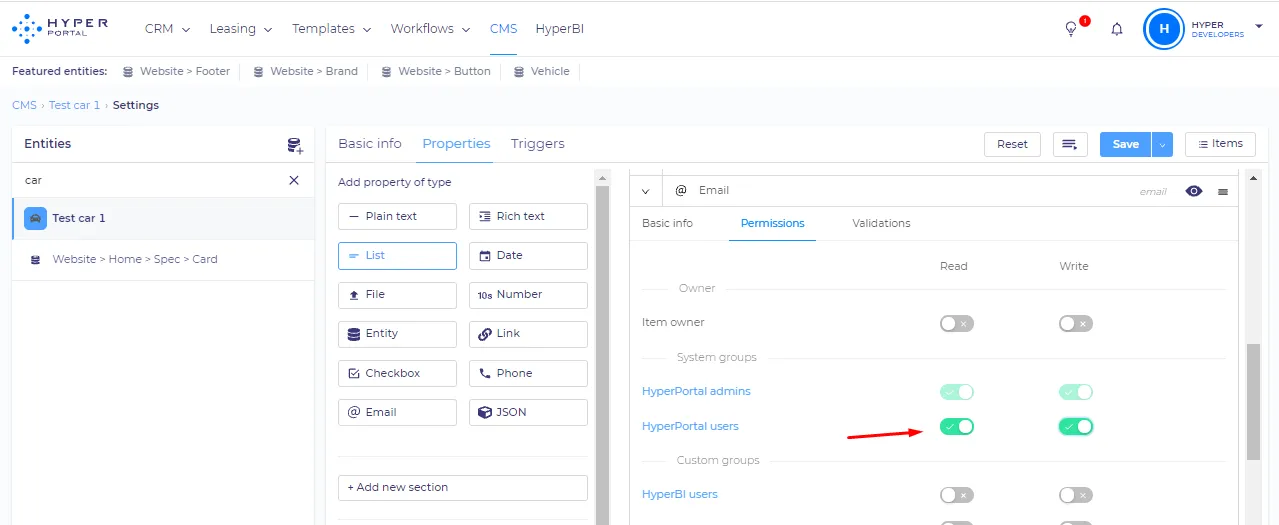This screenshot has height=525, width=1279.
Task: Disable HyperPortal users Write permission
Action: coord(1076,427)
